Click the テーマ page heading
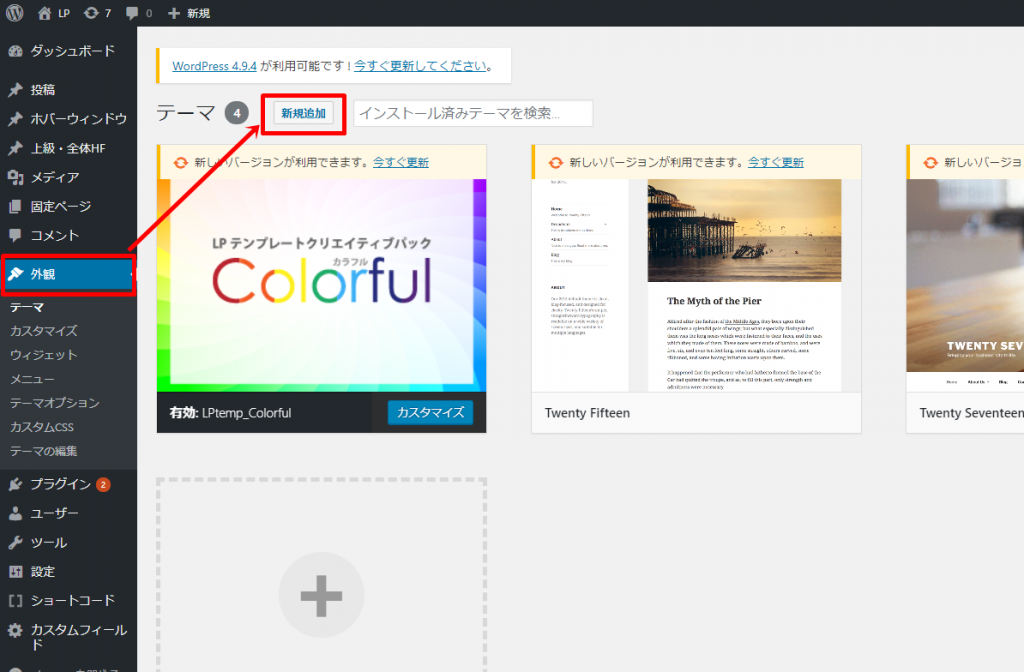Viewport: 1024px width, 672px height. coord(185,113)
